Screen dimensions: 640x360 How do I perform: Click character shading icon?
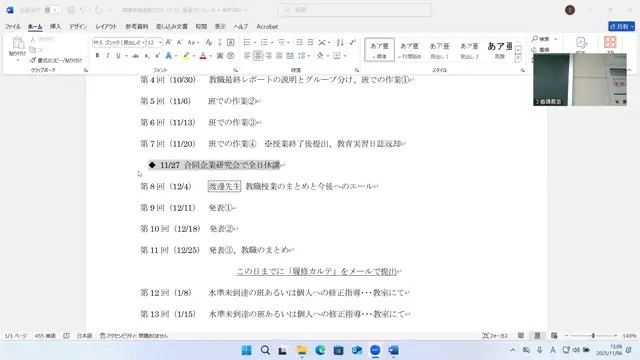(220, 56)
